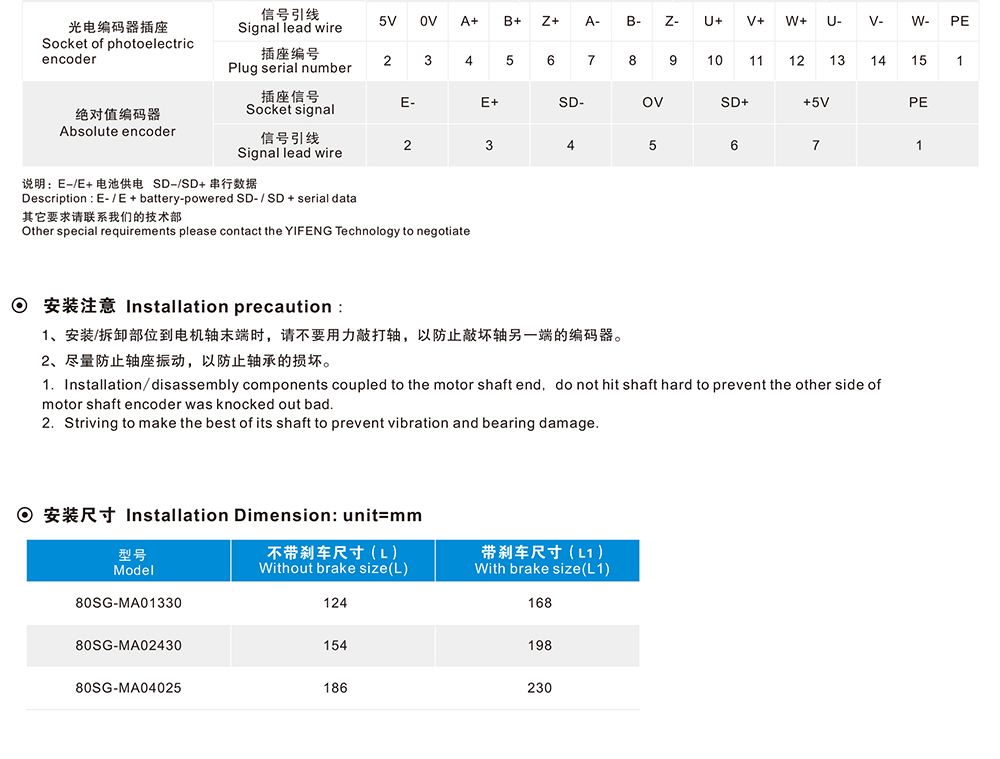The width and height of the screenshot is (1000, 759).
Task: Select the +5V socket signal cell
Action: [x=816, y=103]
